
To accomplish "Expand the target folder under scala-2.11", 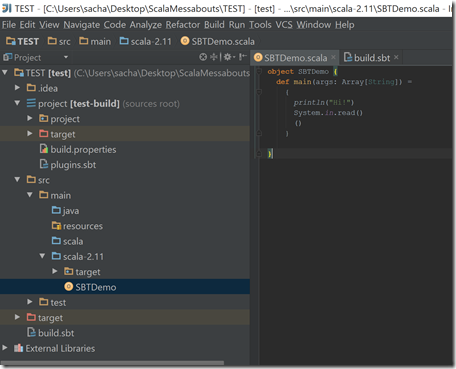I will tap(55, 271).
